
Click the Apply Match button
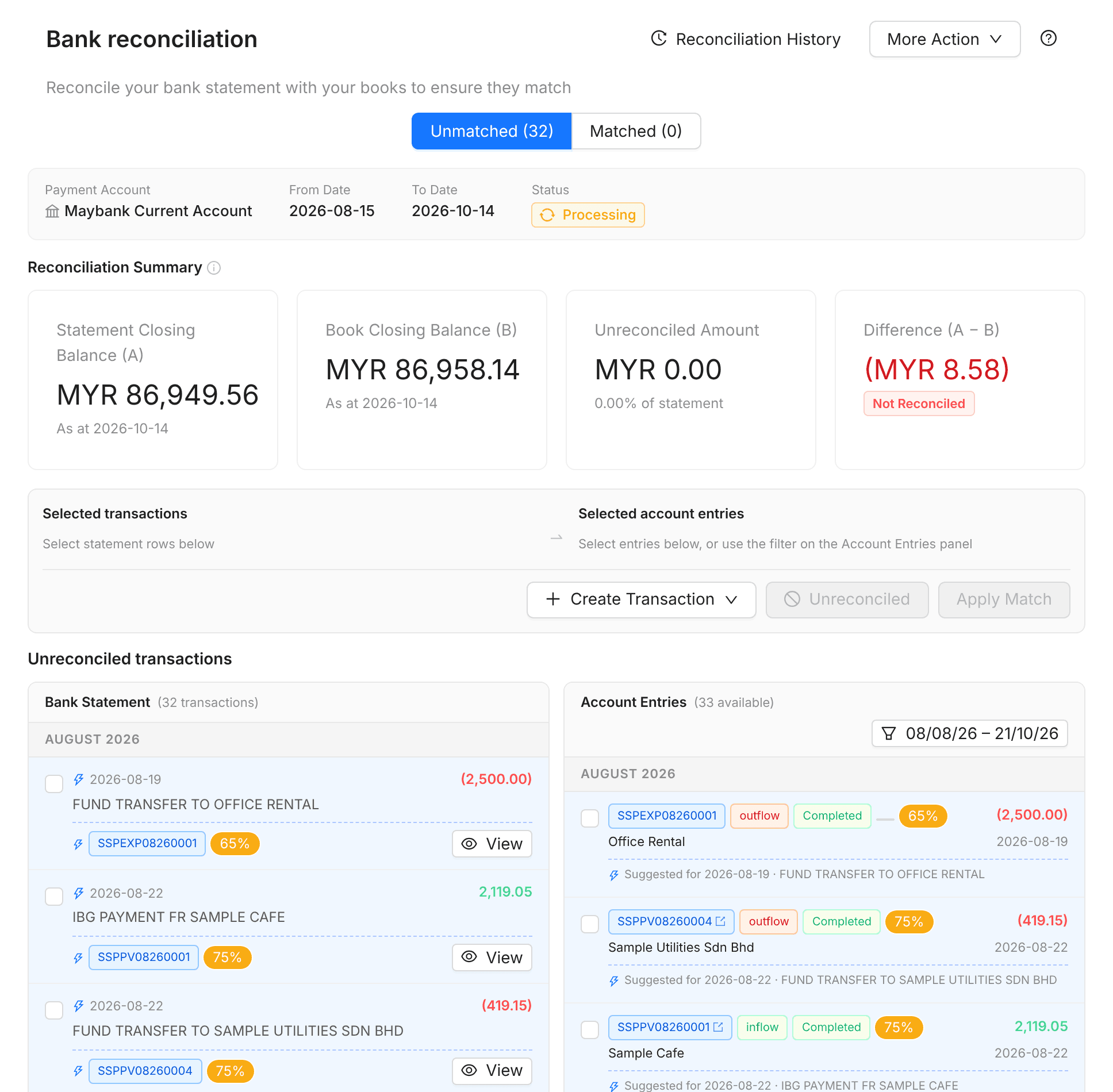click(1004, 599)
